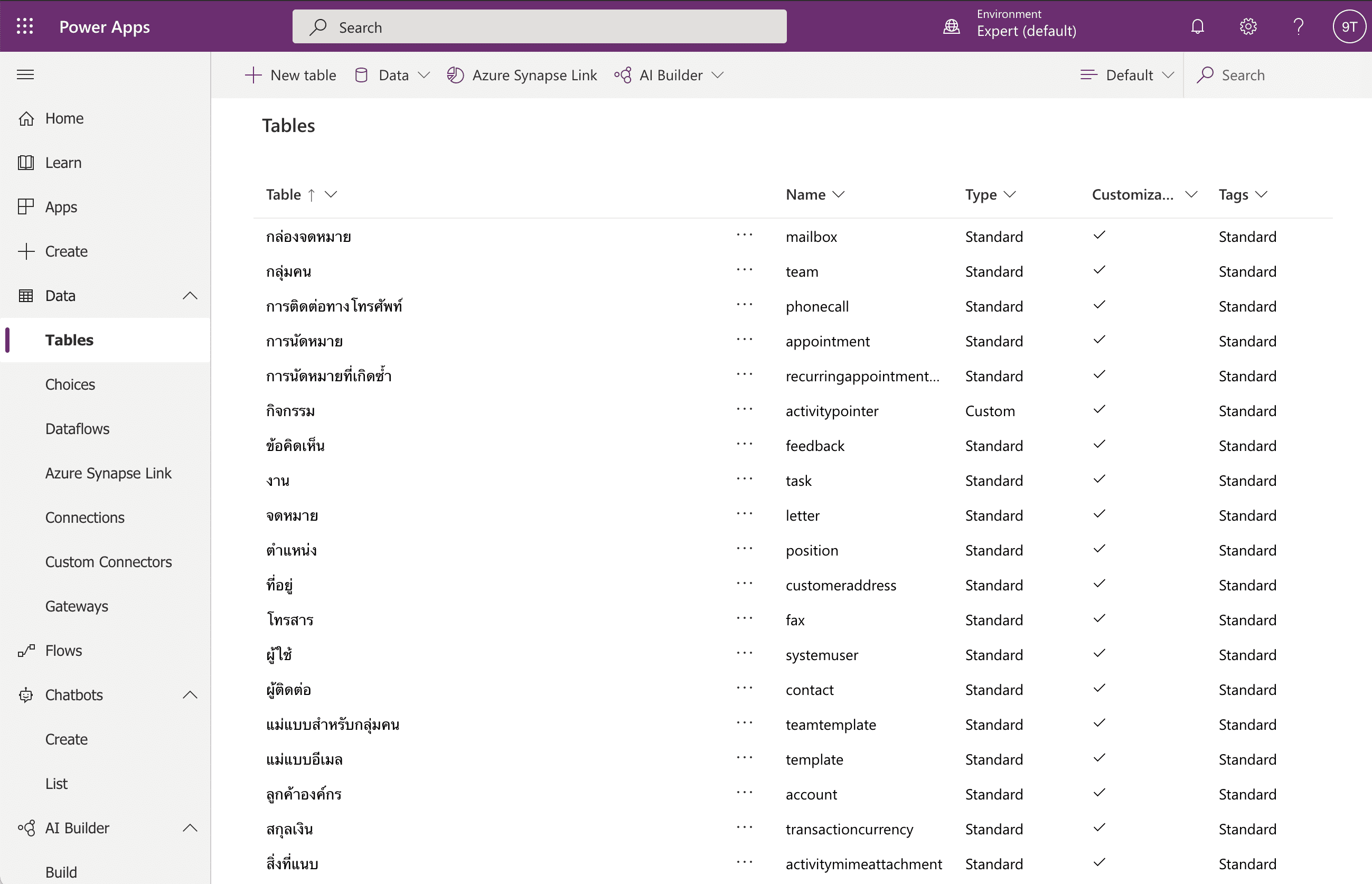Collapse the Chatbots section in sidebar
The width and height of the screenshot is (1372, 884).
point(190,695)
